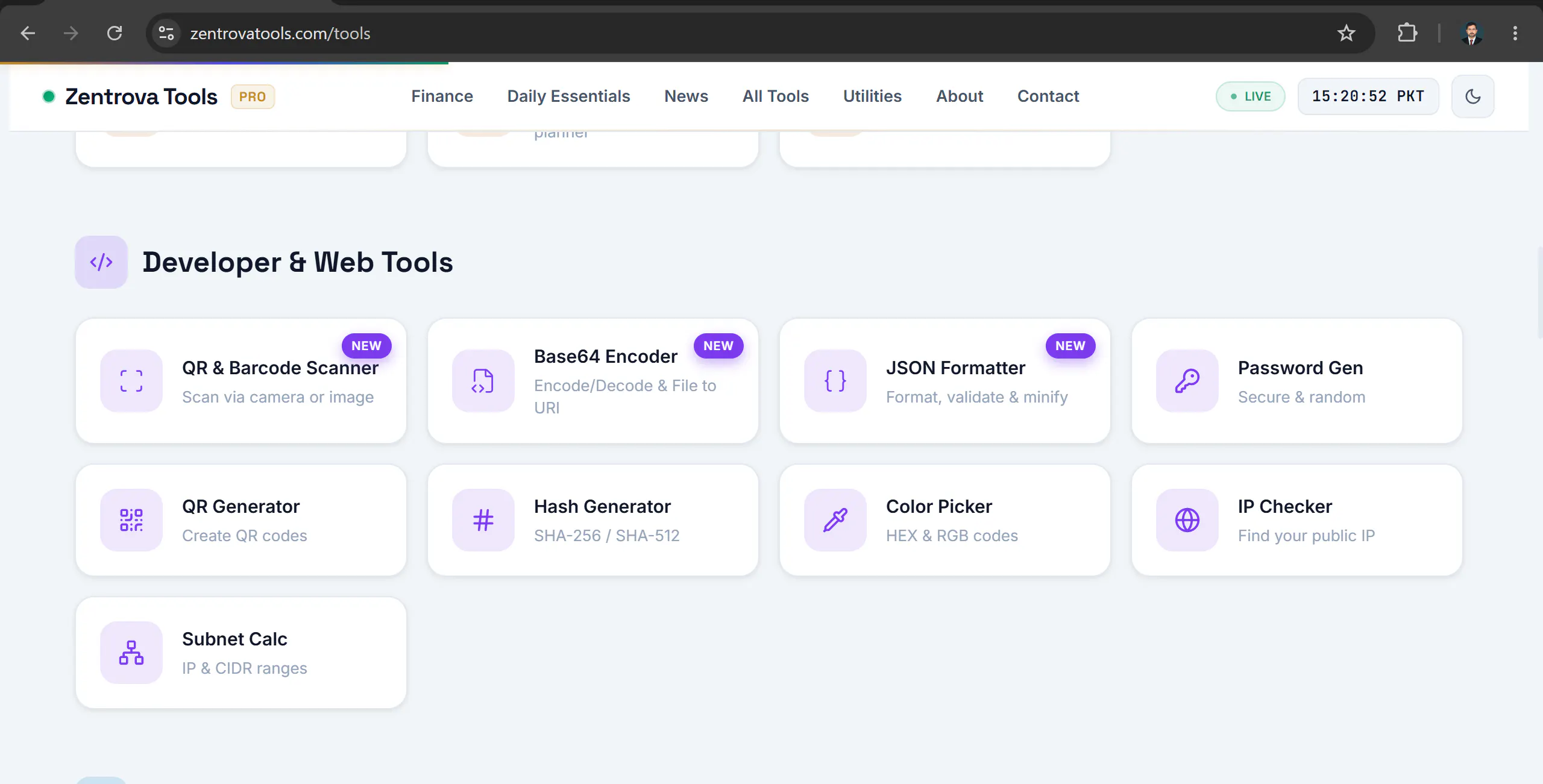Image resolution: width=1543 pixels, height=784 pixels.
Task: Click the QR & Barcode Scanner frame icon
Action: coord(131,381)
